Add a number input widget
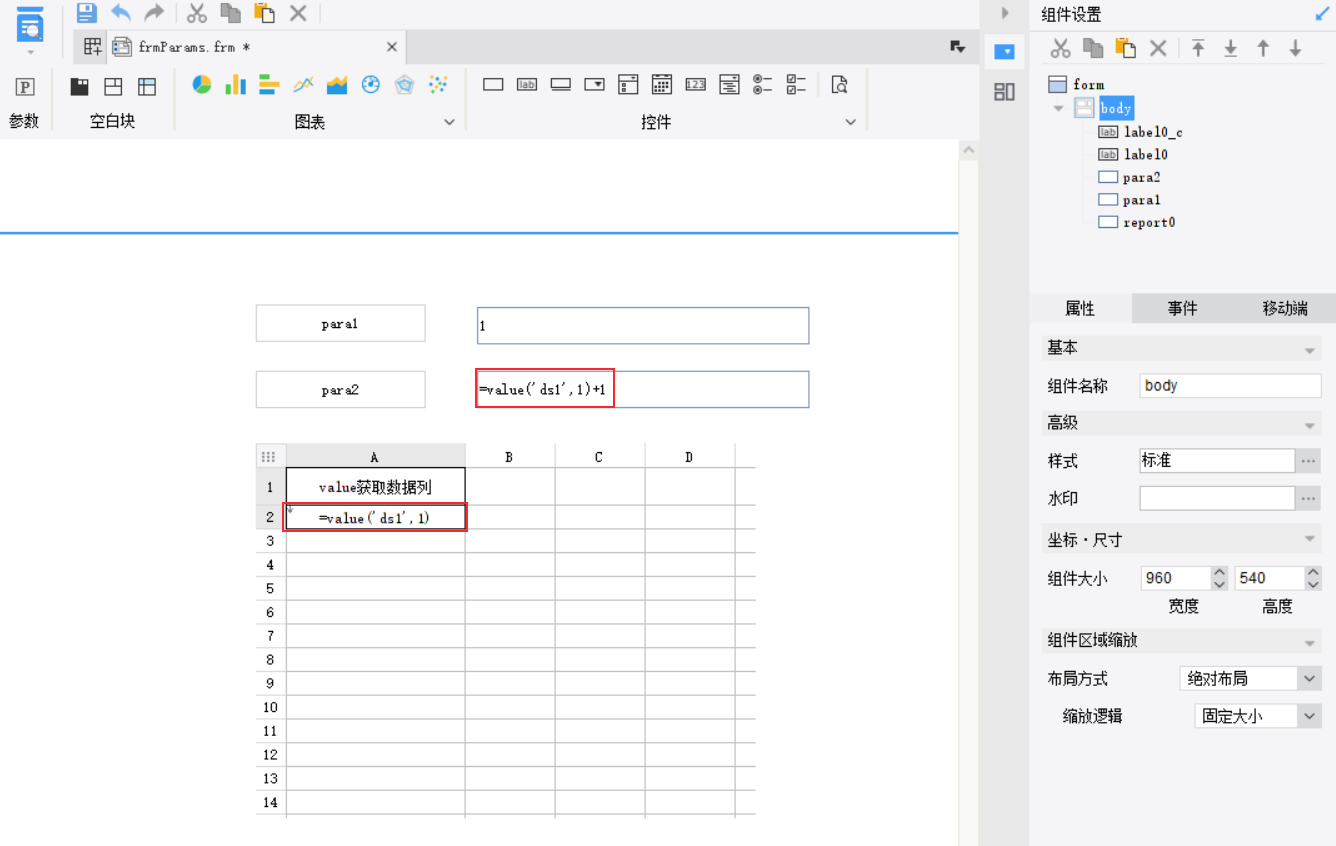Screen dimensions: 1336x846 pos(696,85)
